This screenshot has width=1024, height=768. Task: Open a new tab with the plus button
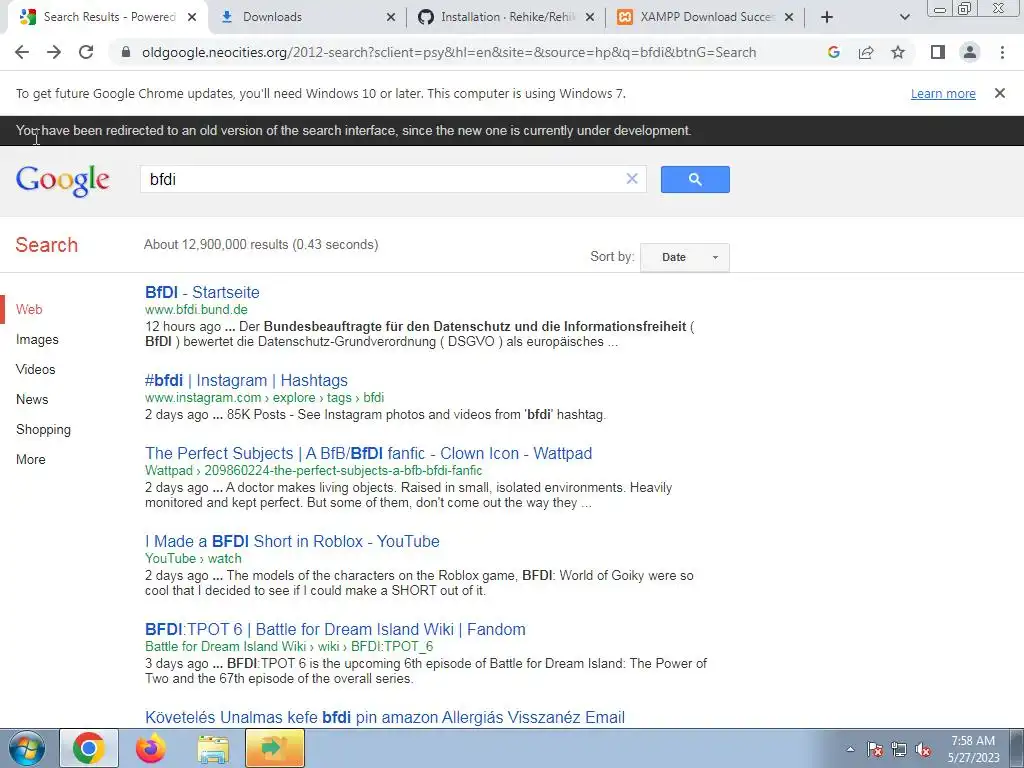point(827,17)
